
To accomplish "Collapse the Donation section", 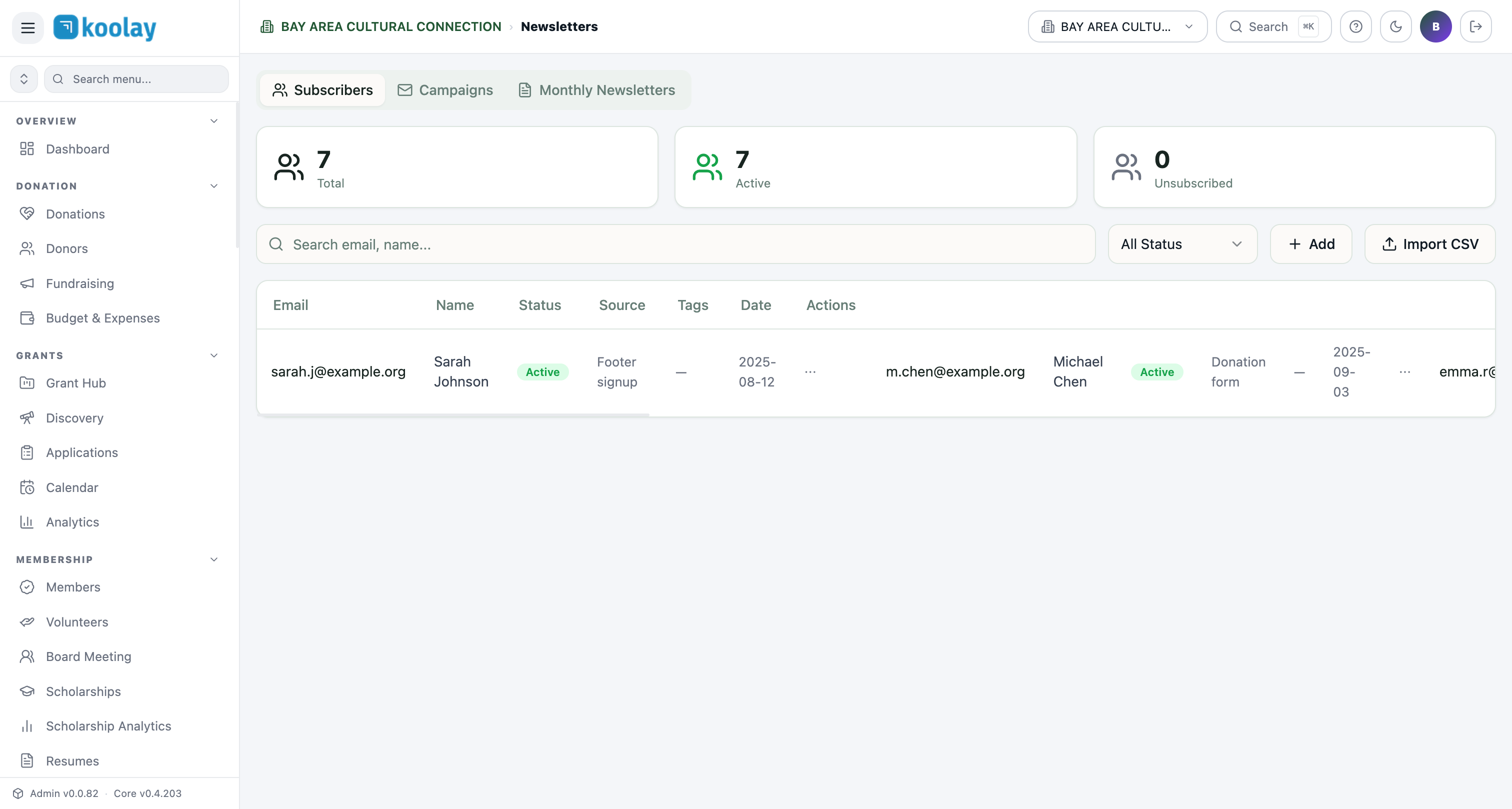I will (x=214, y=186).
